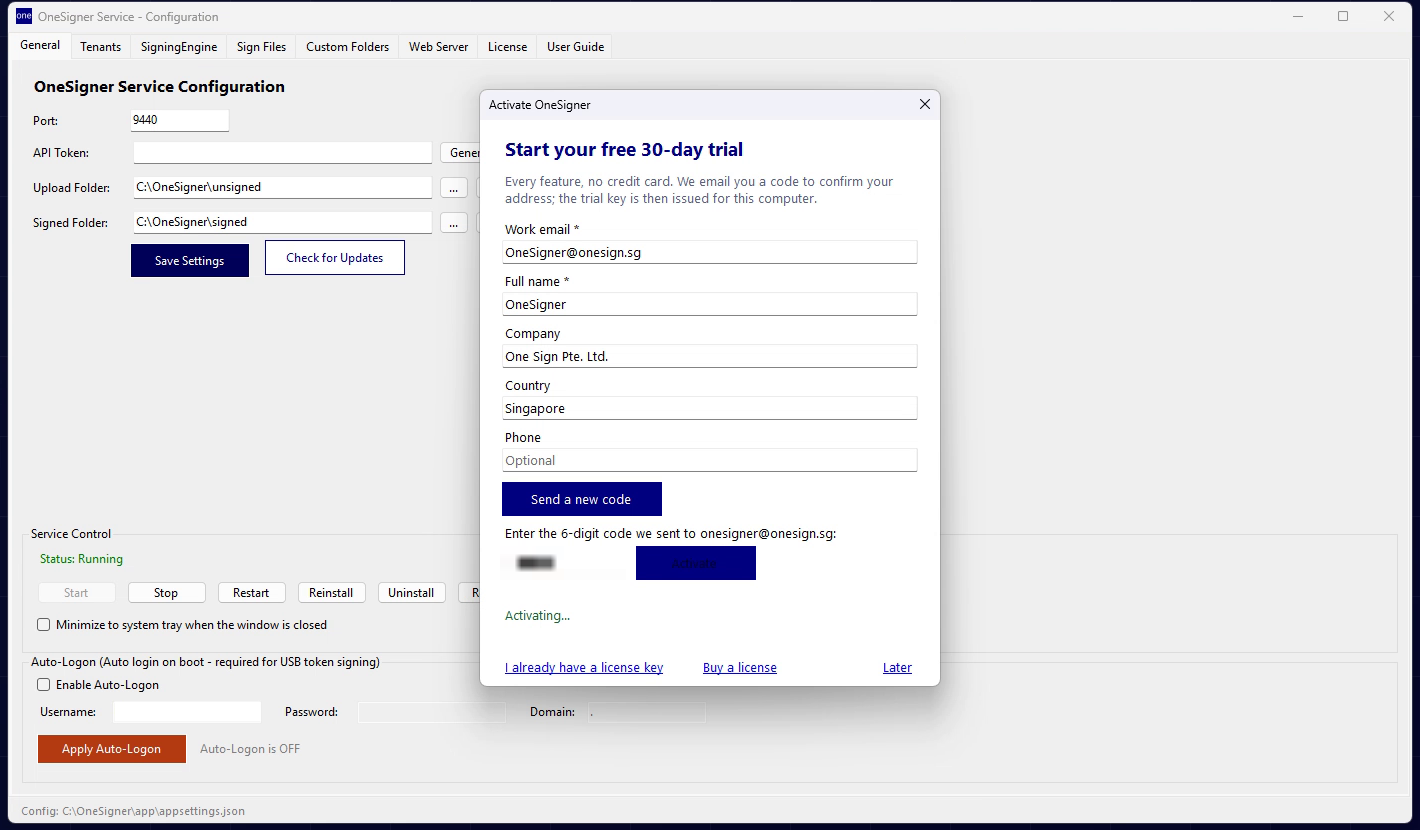1420x830 pixels.
Task: Stop the OneSigner service
Action: pos(166,593)
